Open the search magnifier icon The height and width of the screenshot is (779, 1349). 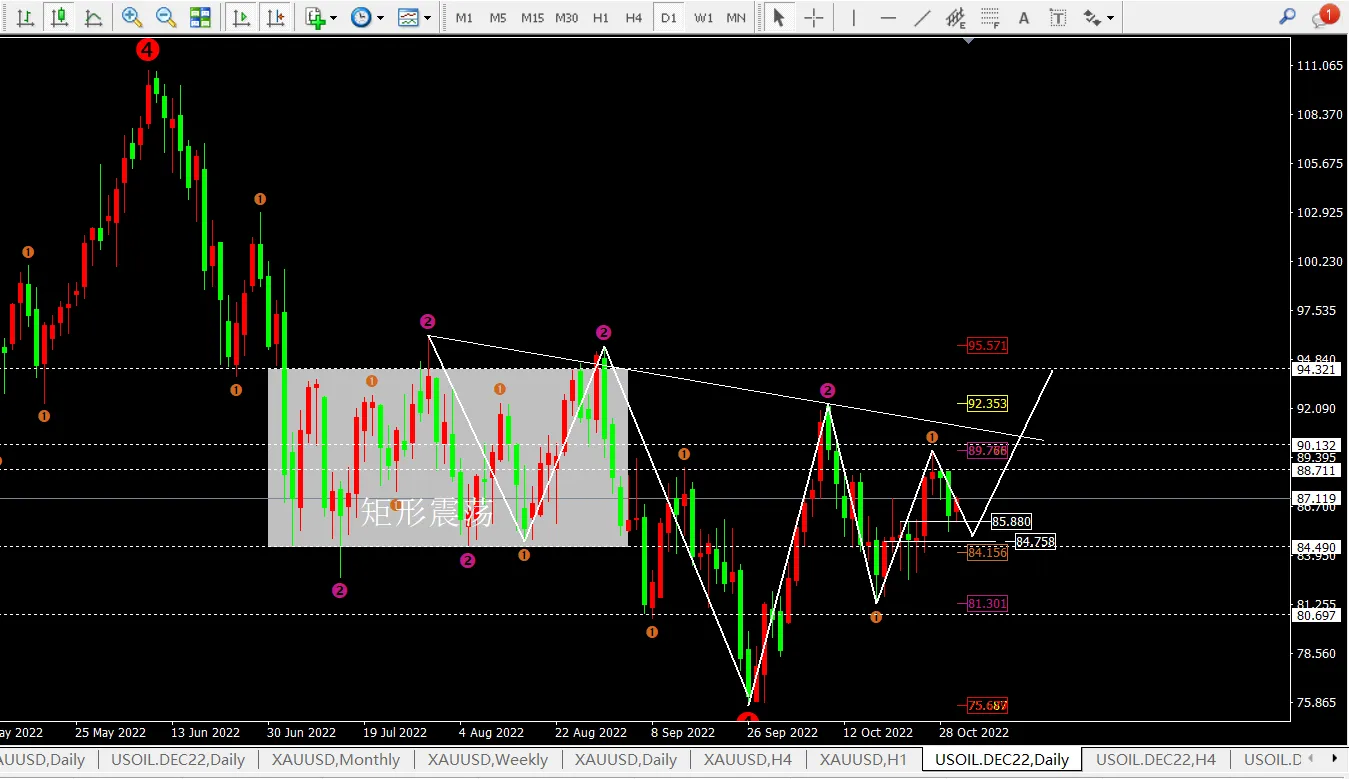tap(1288, 16)
